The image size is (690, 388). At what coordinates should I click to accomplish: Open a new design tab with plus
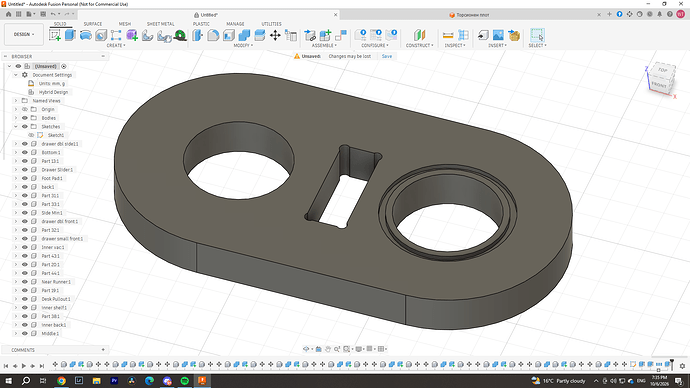pos(609,14)
